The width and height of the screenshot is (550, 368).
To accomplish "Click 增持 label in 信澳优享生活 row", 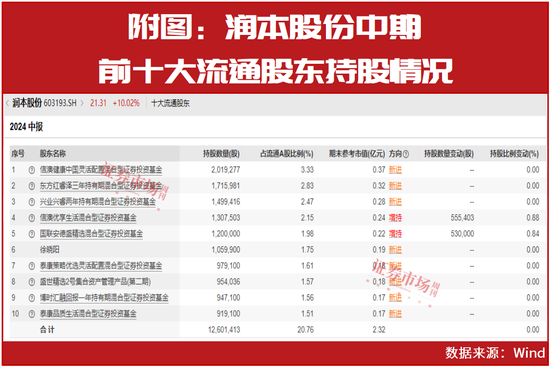I will (395, 218).
